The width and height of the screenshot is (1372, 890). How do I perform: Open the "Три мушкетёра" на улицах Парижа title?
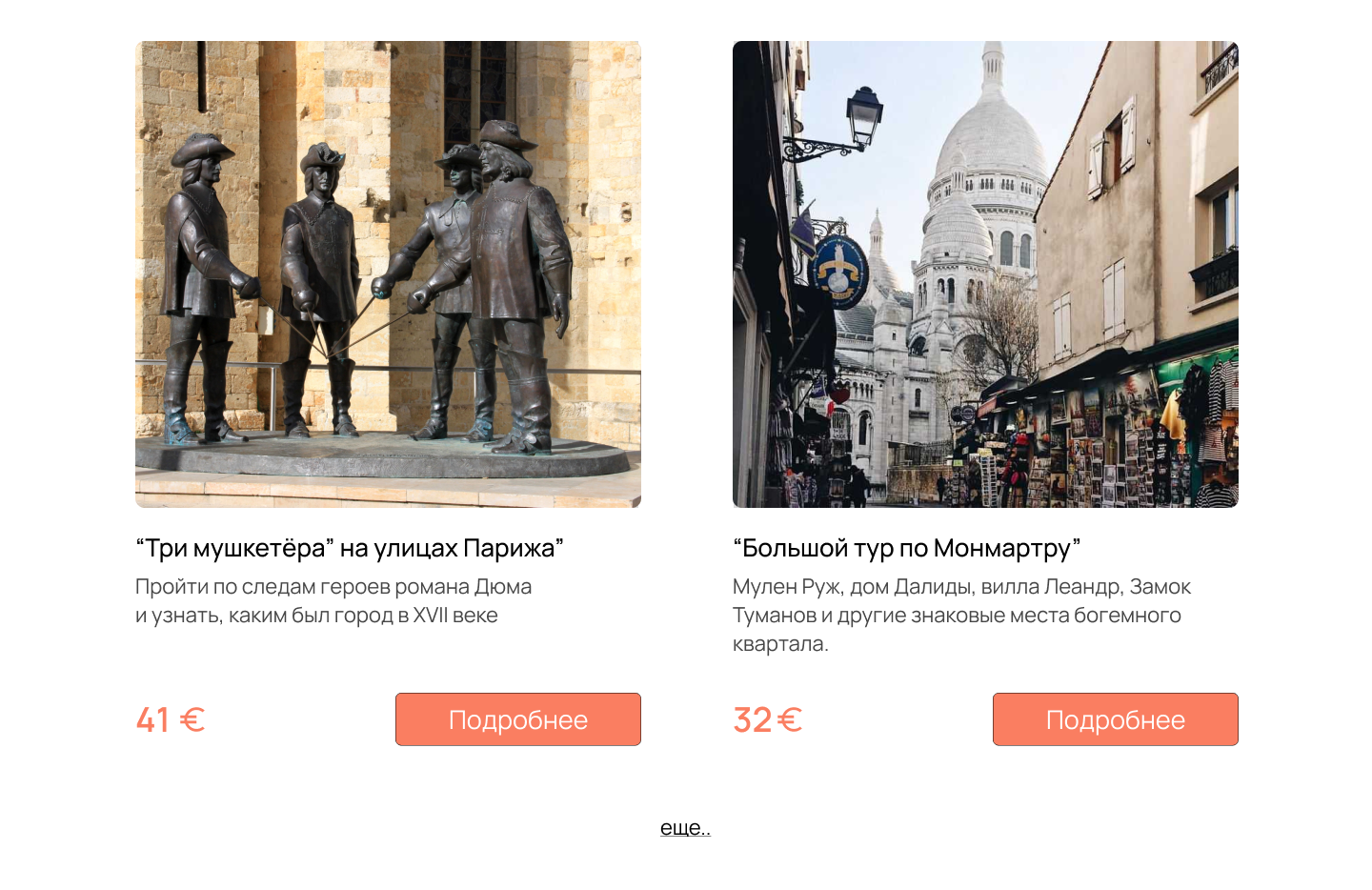[x=350, y=548]
